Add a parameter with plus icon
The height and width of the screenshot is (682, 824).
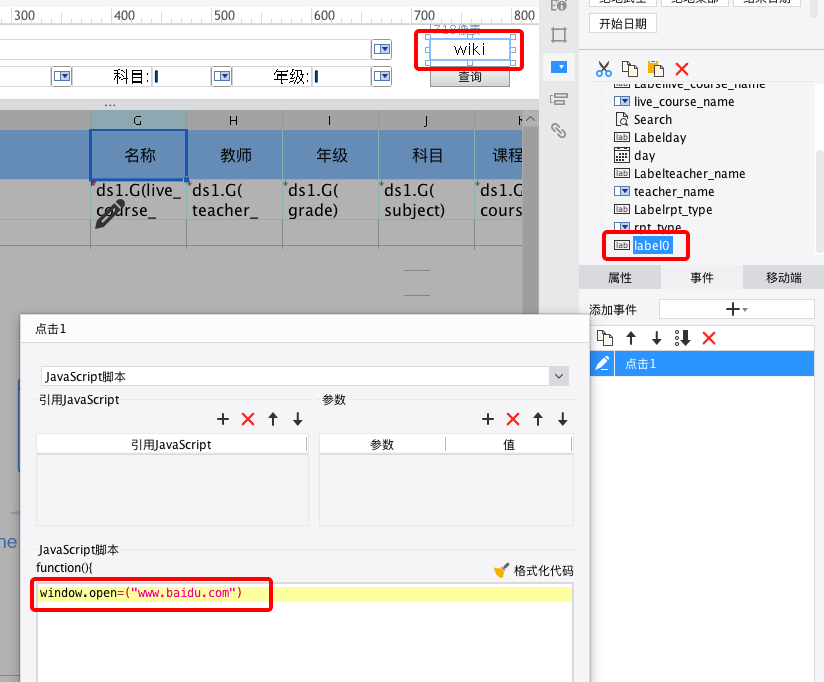(488, 419)
